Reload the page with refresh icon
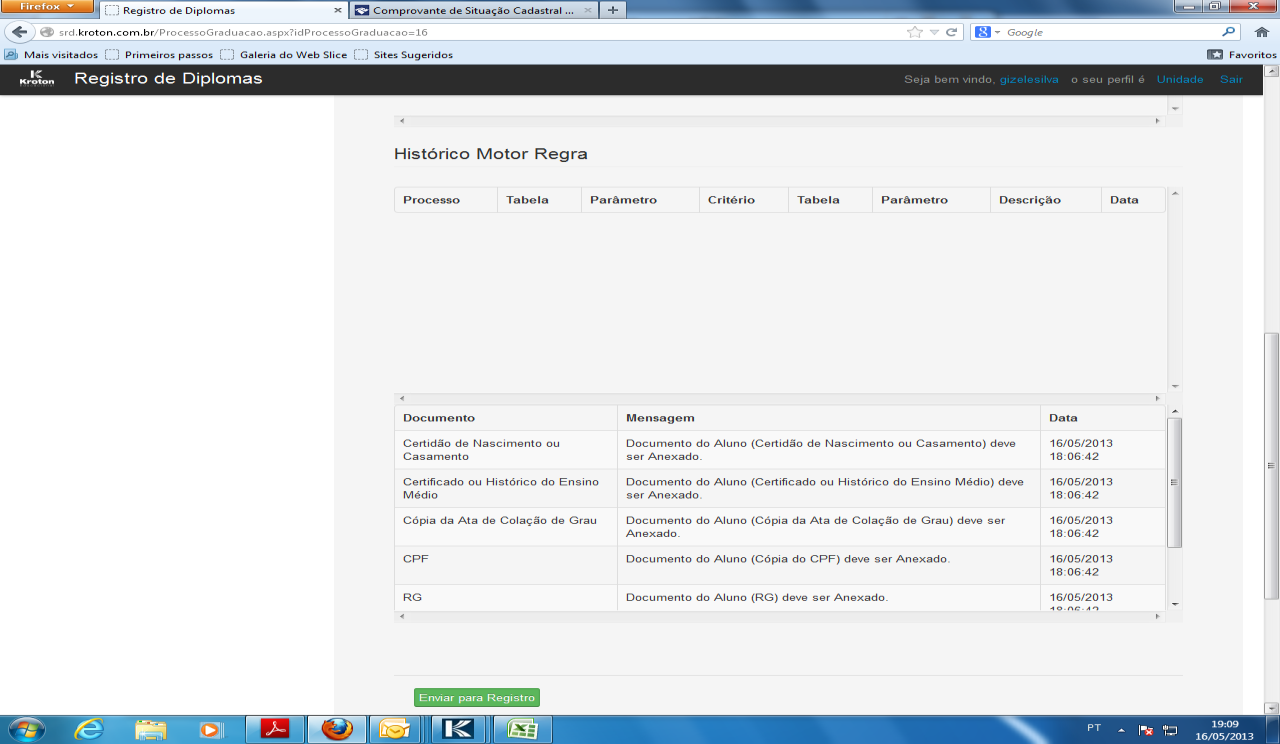The image size is (1280, 744). tap(952, 32)
